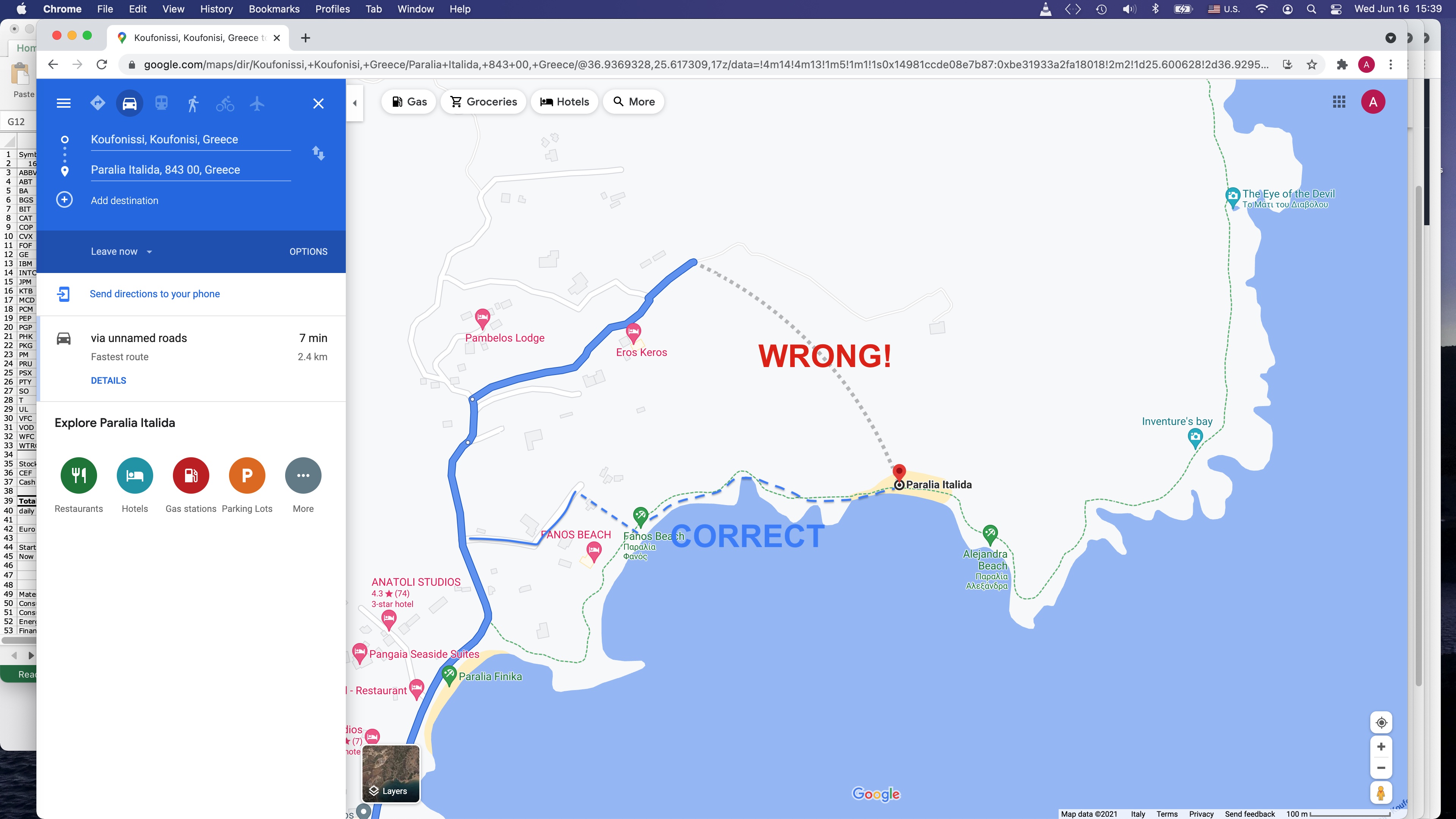1456x819 pixels.
Task: Bookmark this page star icon
Action: (x=1312, y=64)
